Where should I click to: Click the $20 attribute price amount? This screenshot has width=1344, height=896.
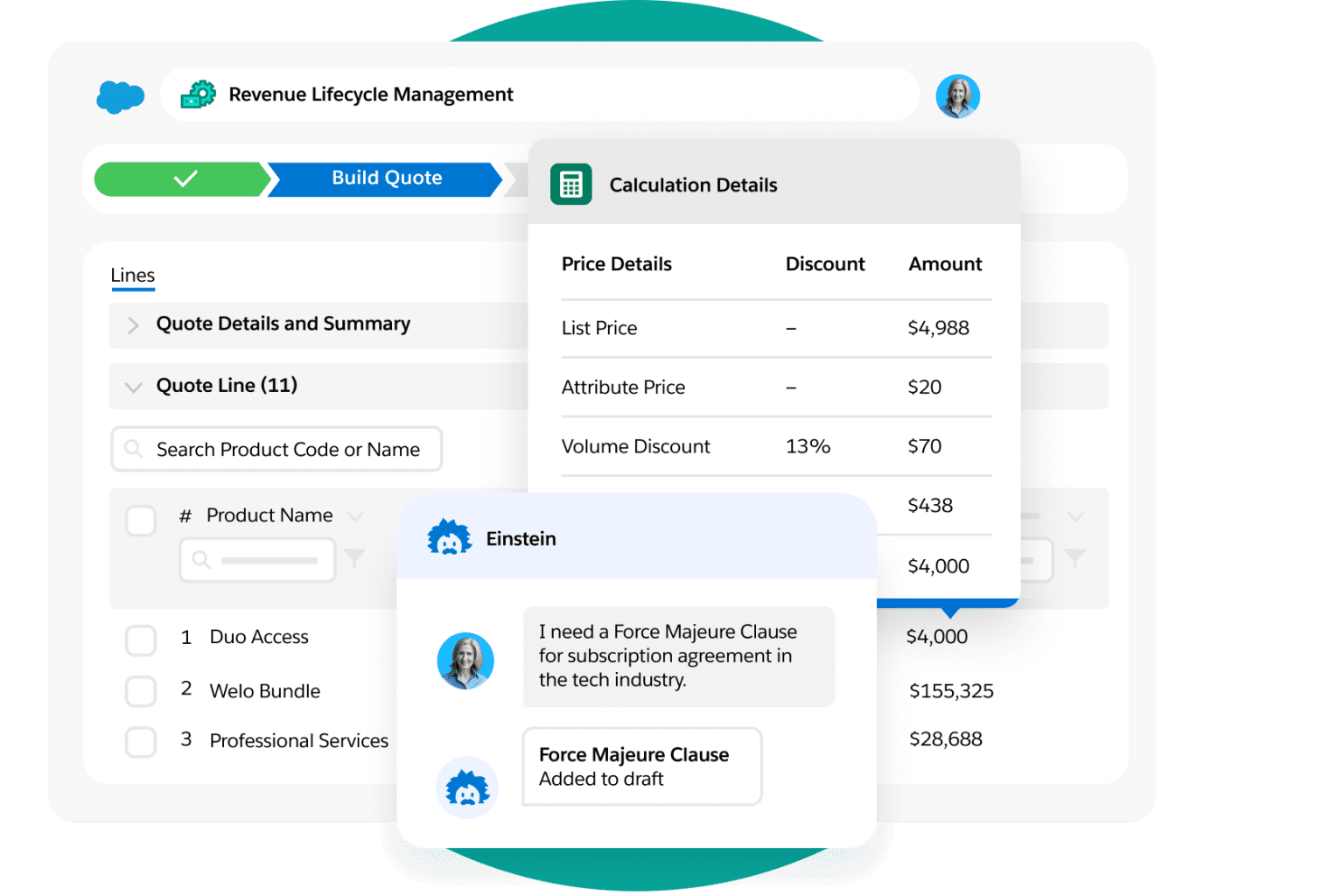click(925, 388)
